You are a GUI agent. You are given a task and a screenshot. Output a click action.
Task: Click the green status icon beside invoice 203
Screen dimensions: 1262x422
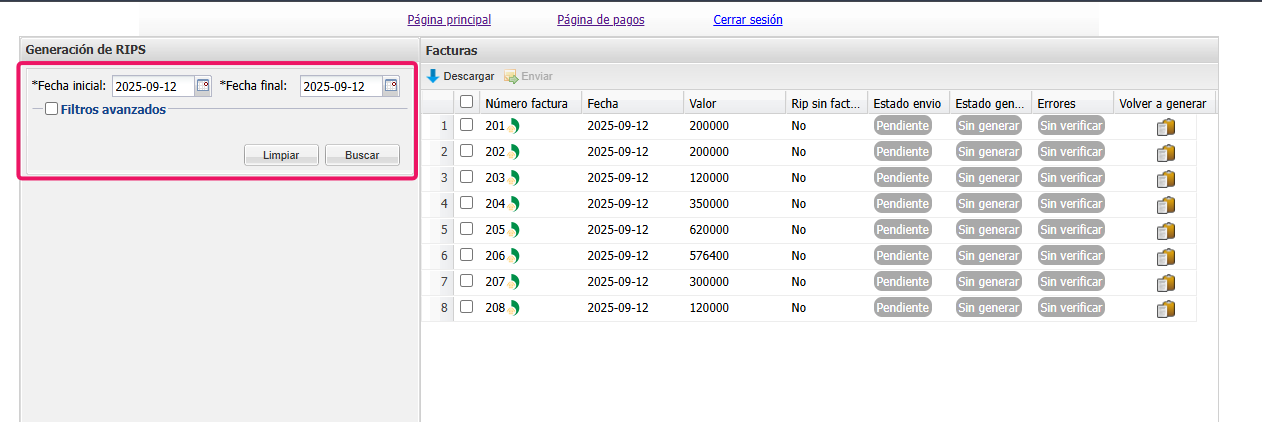click(x=514, y=178)
